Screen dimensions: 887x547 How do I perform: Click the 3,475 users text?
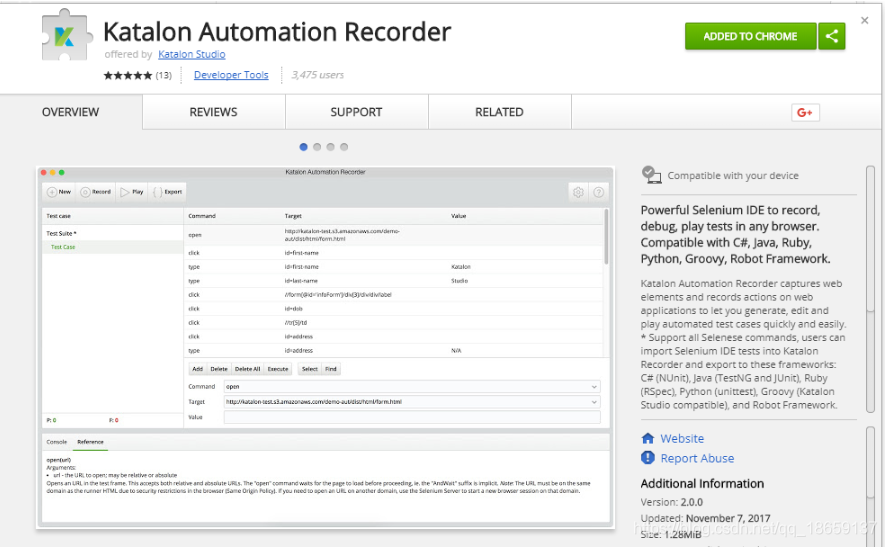[317, 75]
